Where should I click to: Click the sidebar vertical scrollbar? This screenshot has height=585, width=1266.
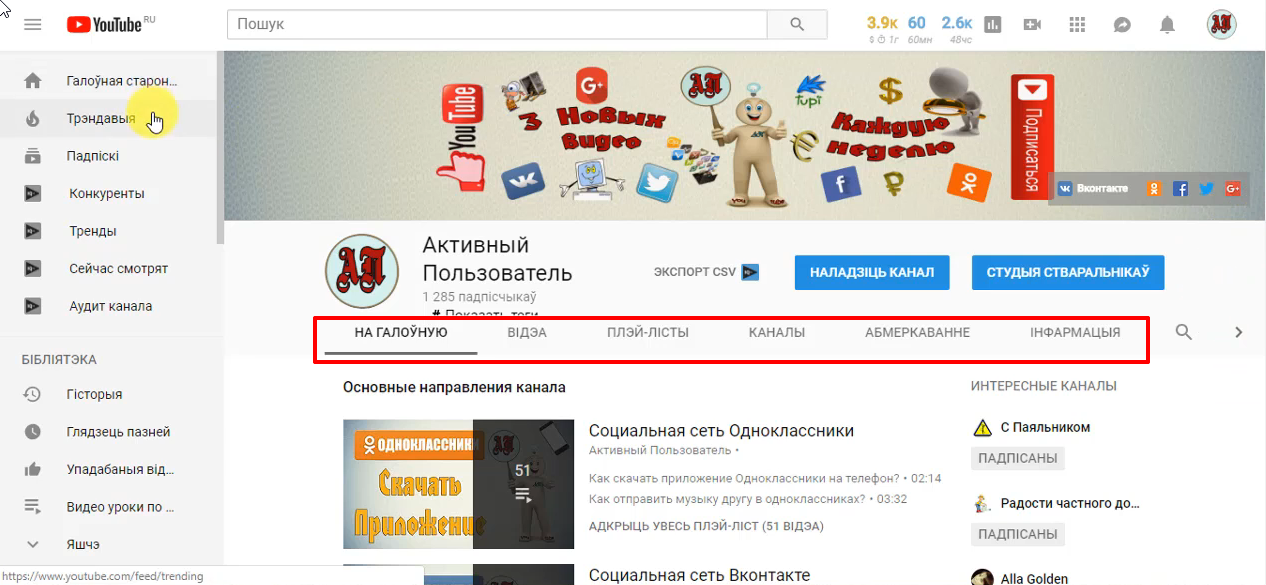click(x=220, y=150)
